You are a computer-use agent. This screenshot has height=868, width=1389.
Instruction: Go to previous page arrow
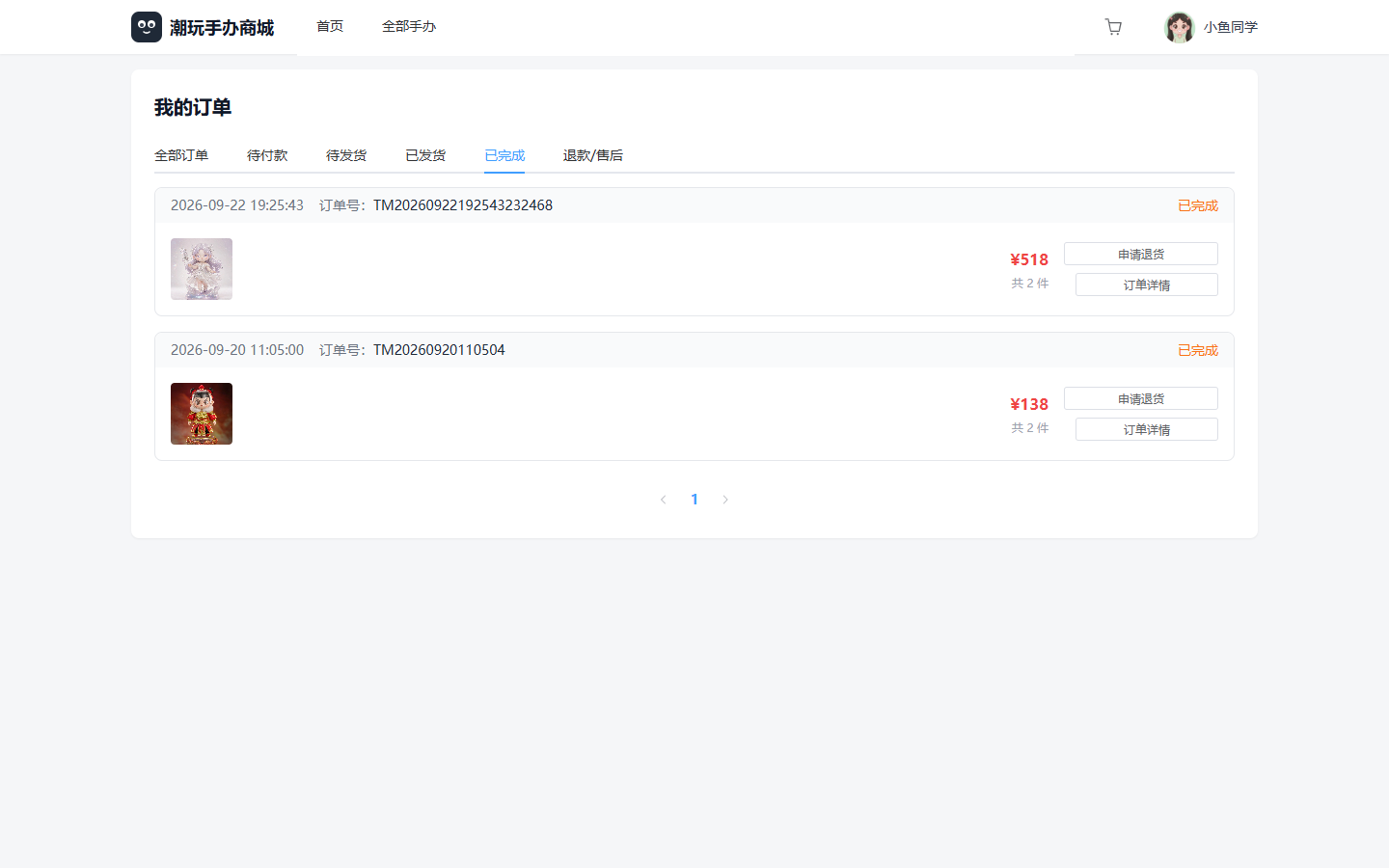[664, 500]
